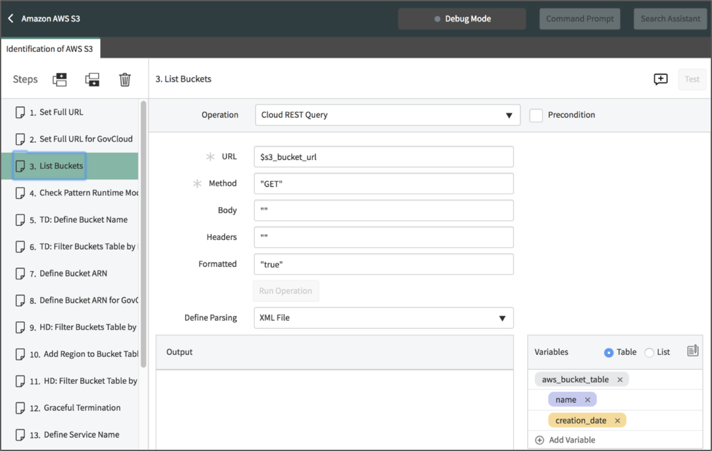Open the Command Prompt button
The image size is (712, 451).
tap(579, 19)
